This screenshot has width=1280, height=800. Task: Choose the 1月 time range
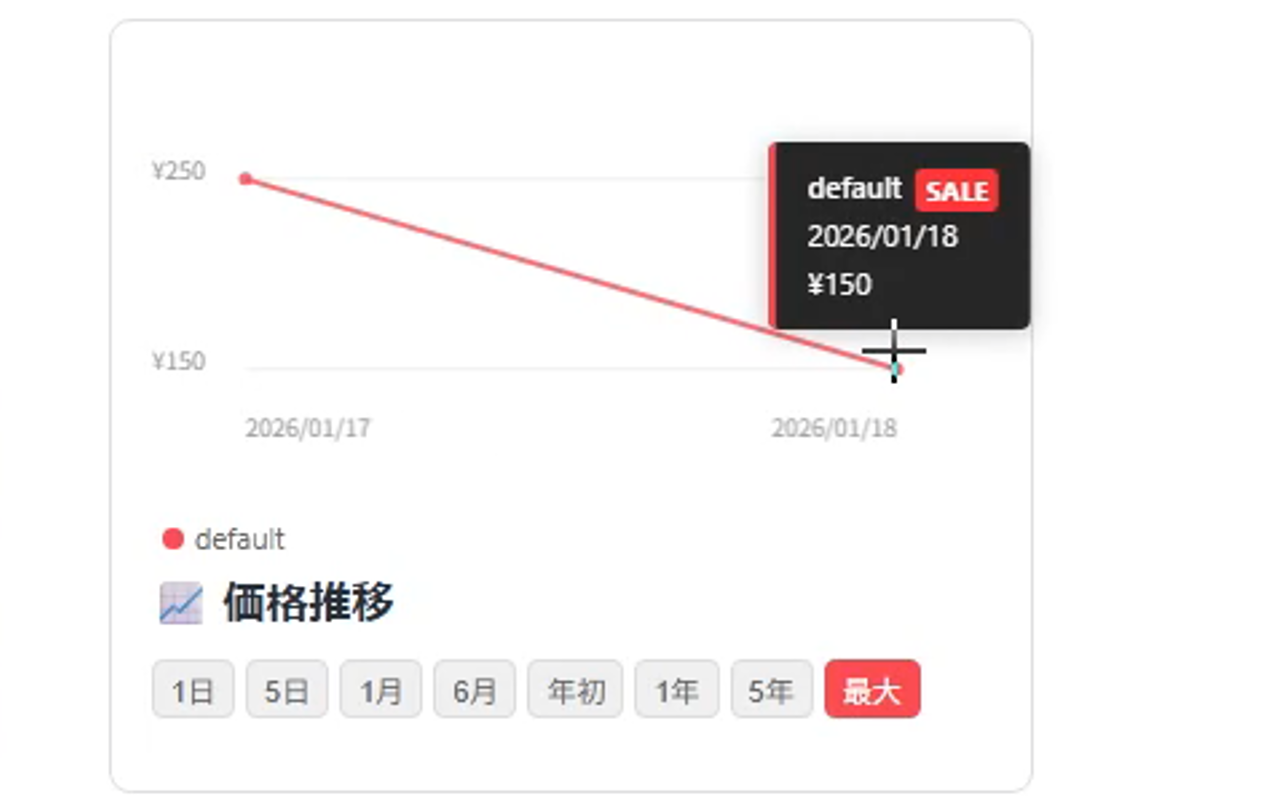pyautogui.click(x=381, y=689)
